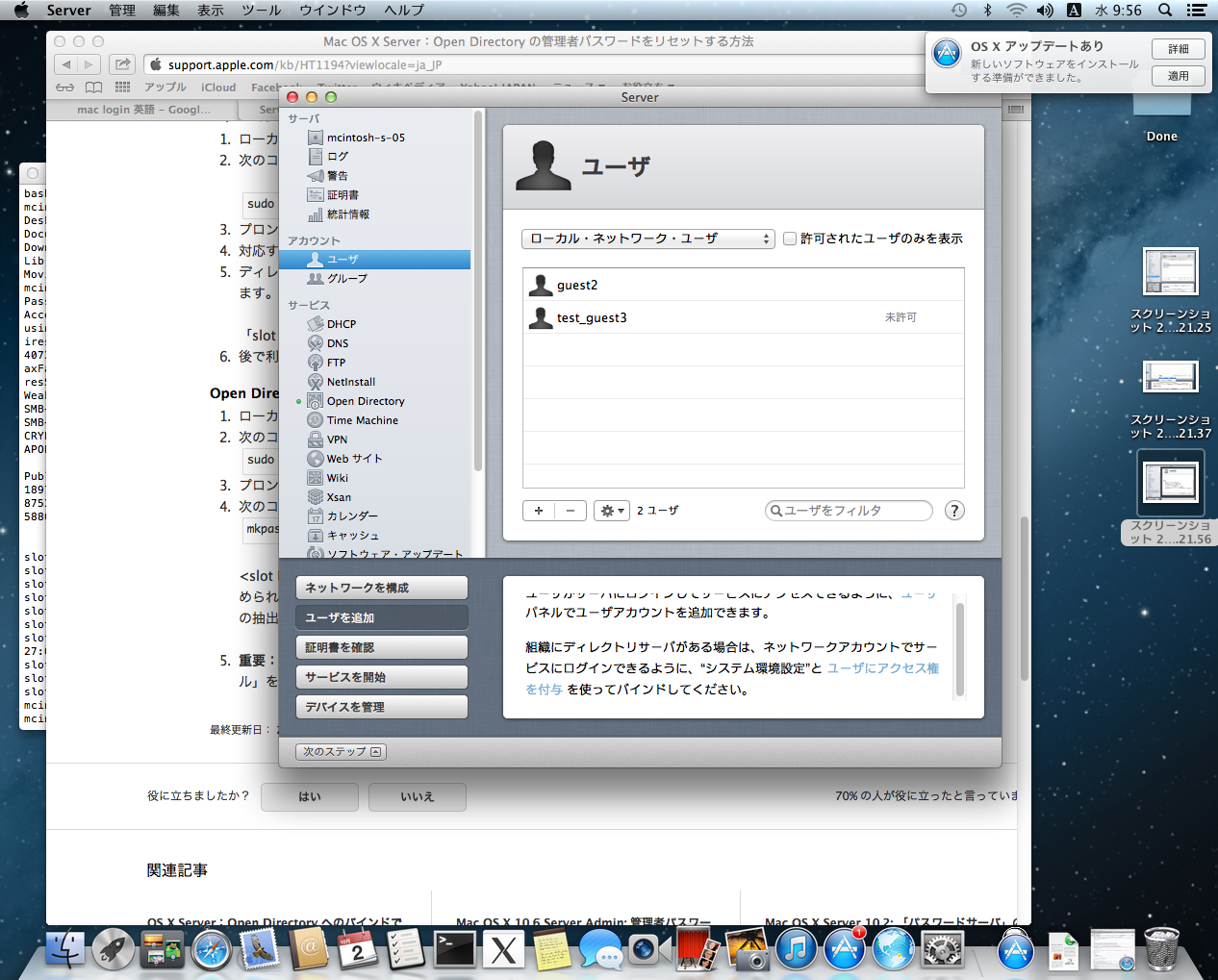This screenshot has height=980, width=1218.
Task: Switch to Safari tab "mac login 英語 – Googl…"
Action: 143,110
